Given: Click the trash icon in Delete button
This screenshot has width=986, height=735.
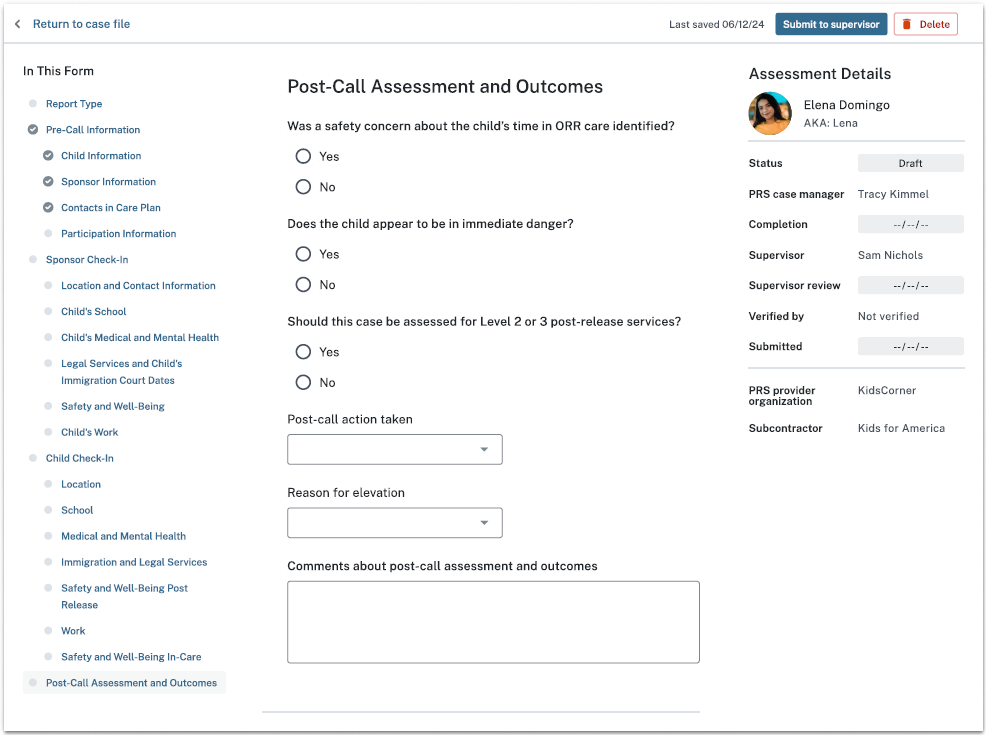Looking at the screenshot, I should [907, 24].
